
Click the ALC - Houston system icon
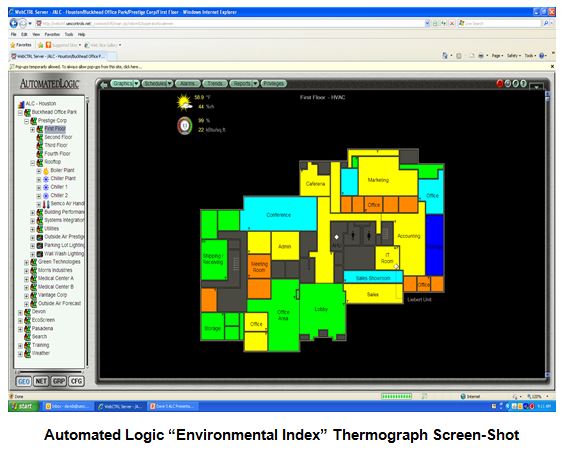coord(21,104)
